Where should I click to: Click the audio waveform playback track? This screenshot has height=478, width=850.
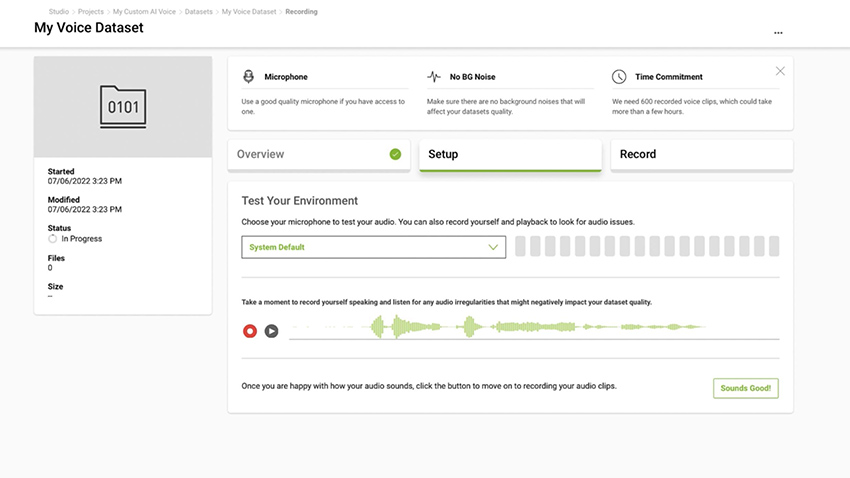533,327
